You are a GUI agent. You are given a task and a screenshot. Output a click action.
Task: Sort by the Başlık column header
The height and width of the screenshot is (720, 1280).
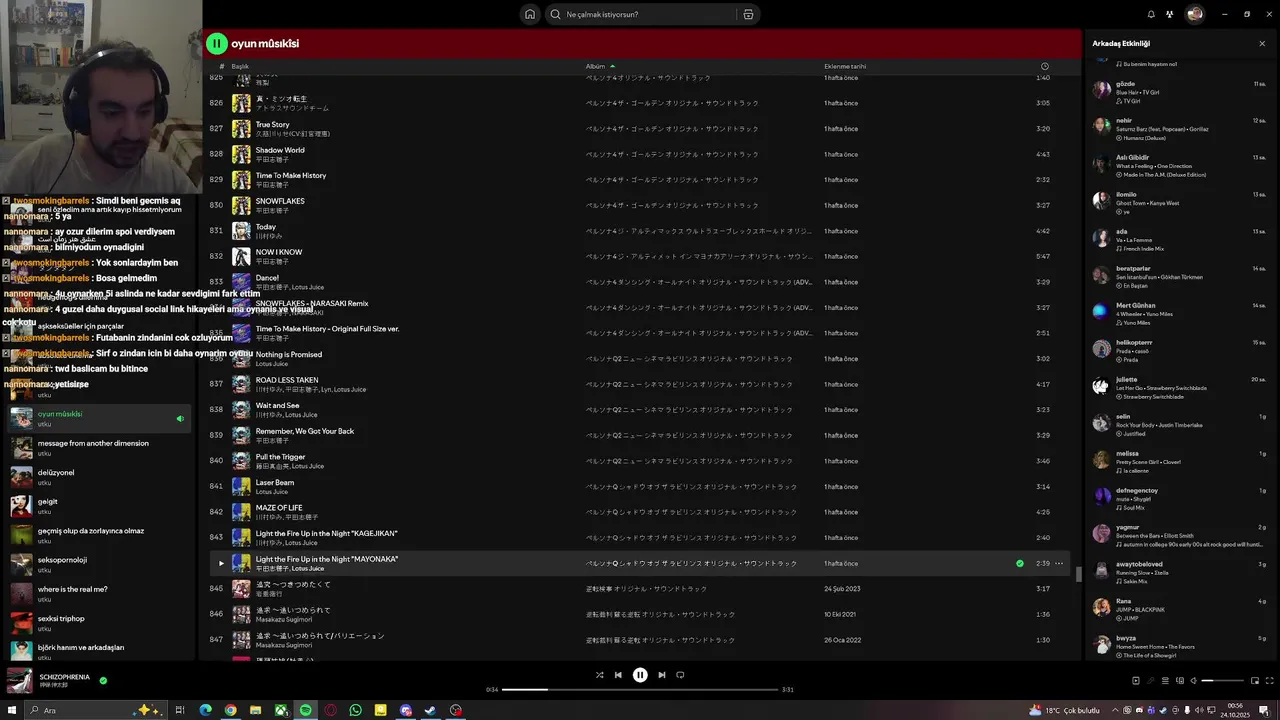click(x=240, y=66)
